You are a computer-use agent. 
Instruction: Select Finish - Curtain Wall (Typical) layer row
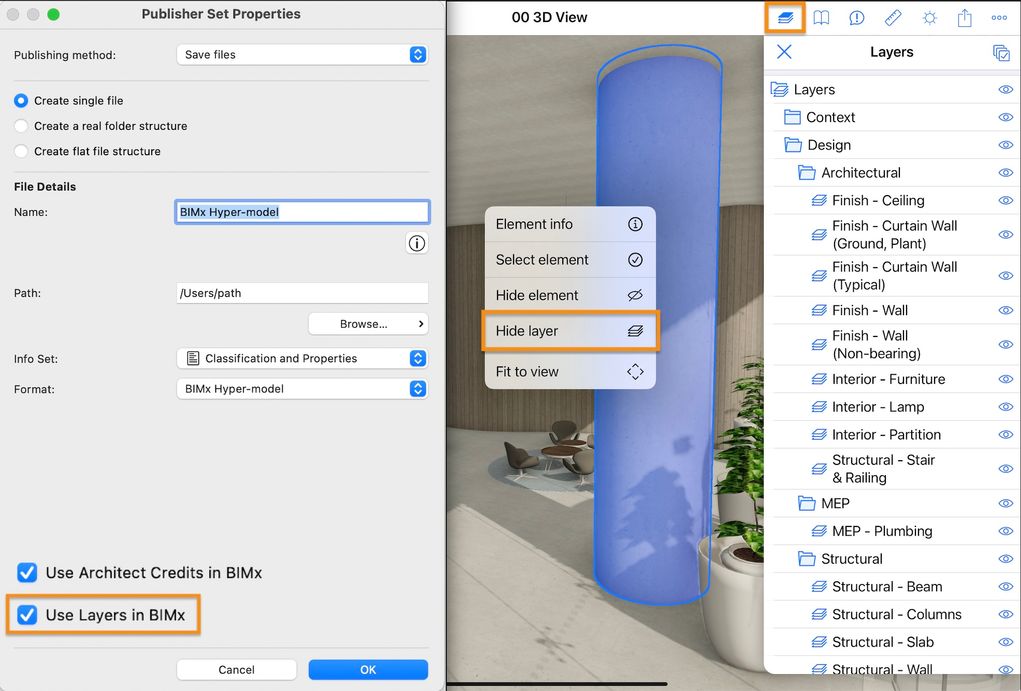pos(892,275)
